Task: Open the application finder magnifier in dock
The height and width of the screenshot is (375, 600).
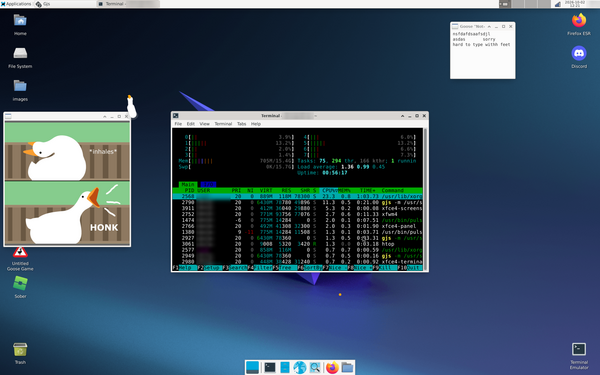Action: pos(315,367)
